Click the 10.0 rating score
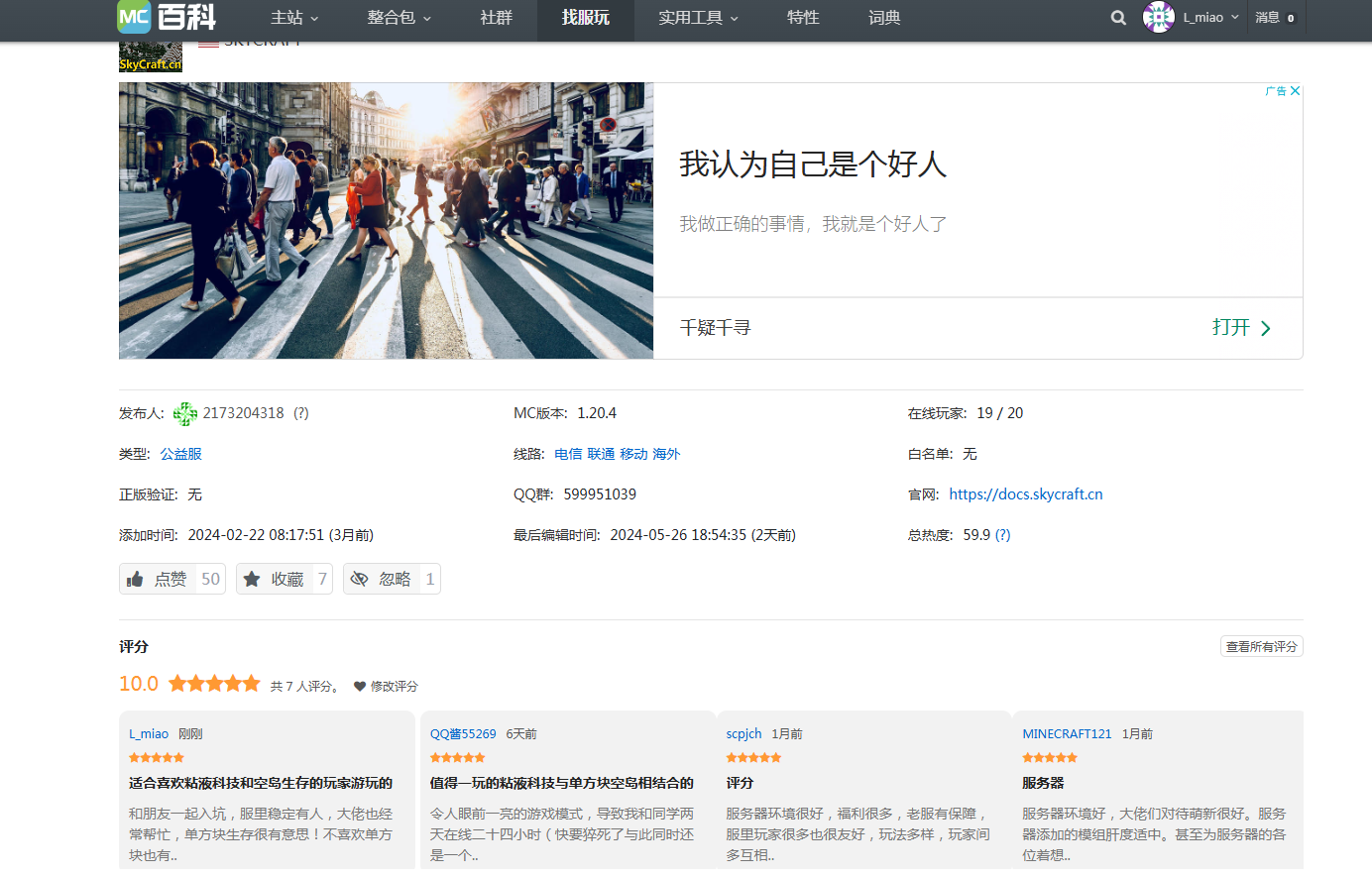Screen dimensions: 1372x876 (139, 684)
